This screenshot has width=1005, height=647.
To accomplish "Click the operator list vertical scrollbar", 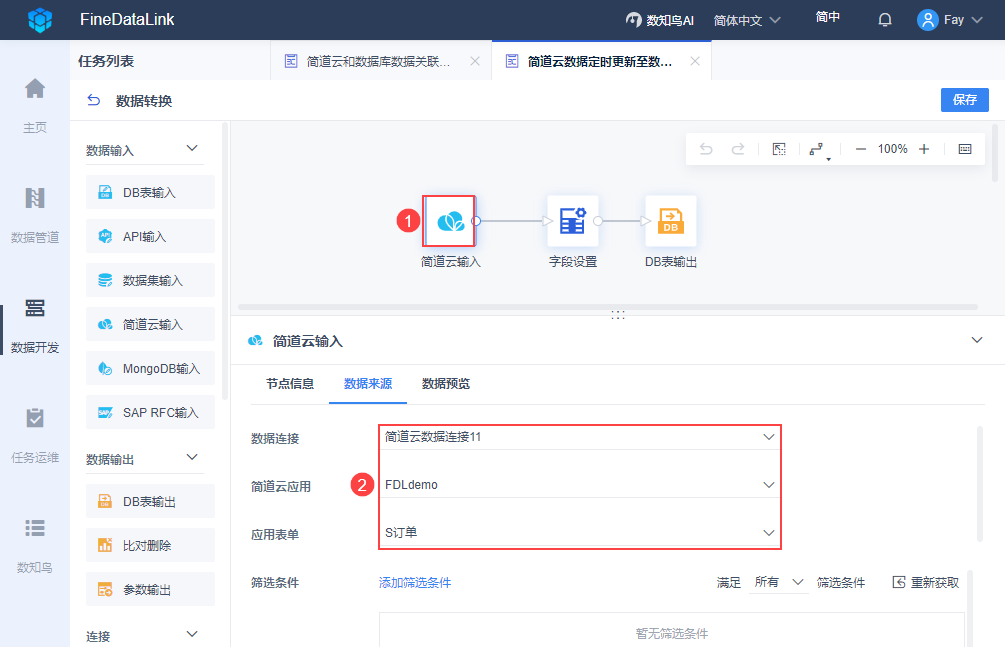I will (225, 262).
